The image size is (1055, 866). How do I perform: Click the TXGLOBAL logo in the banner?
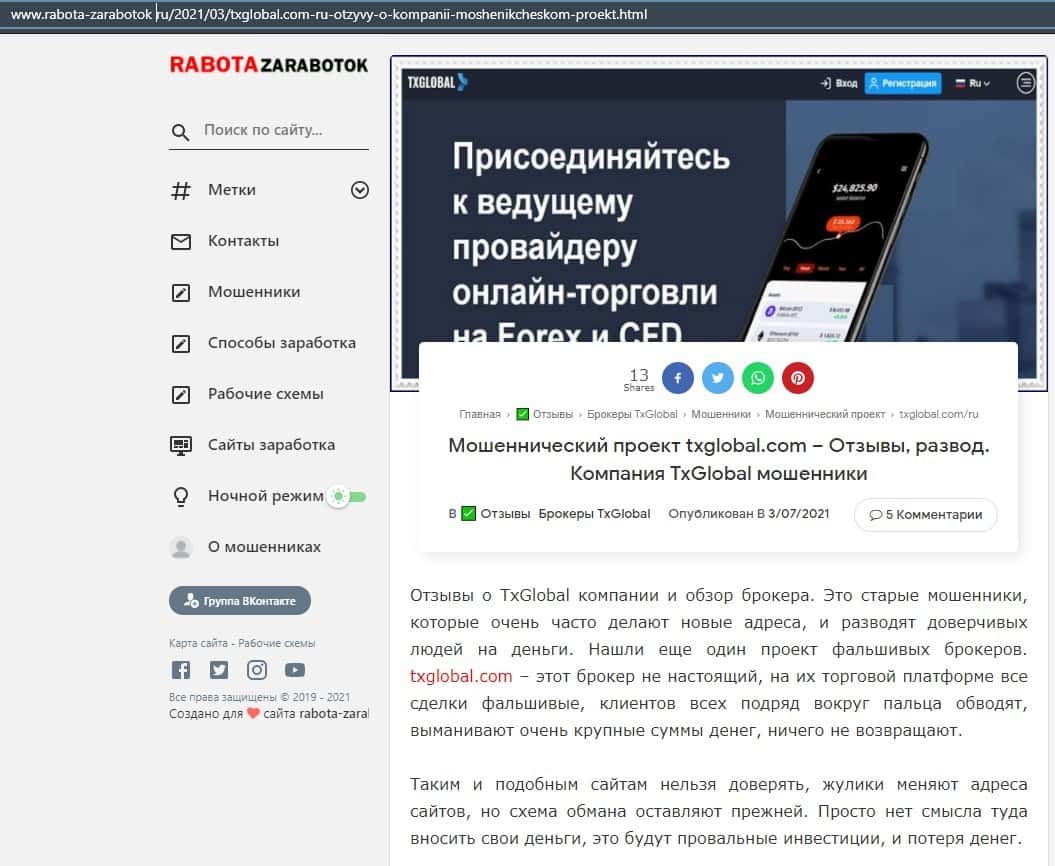pyautogui.click(x=437, y=82)
